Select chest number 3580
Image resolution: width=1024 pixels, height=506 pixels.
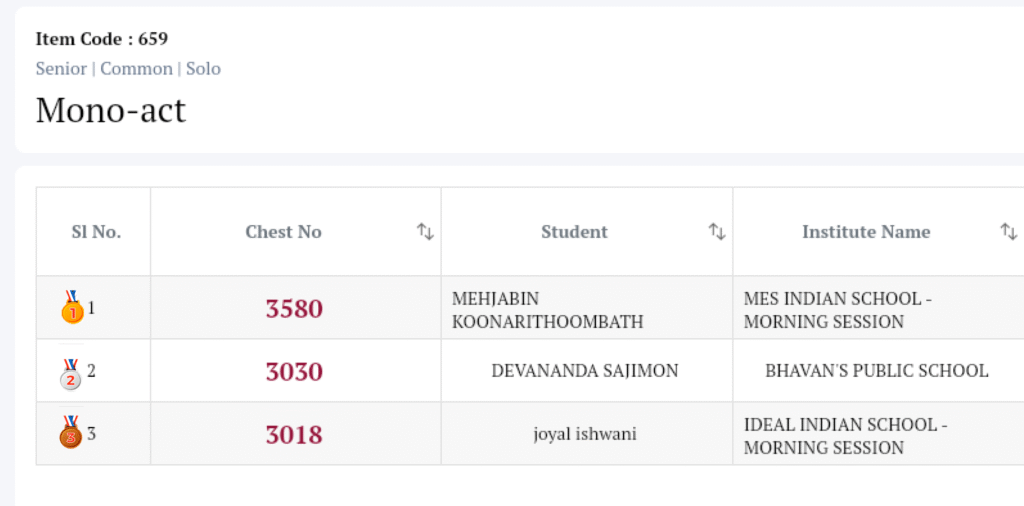(294, 309)
